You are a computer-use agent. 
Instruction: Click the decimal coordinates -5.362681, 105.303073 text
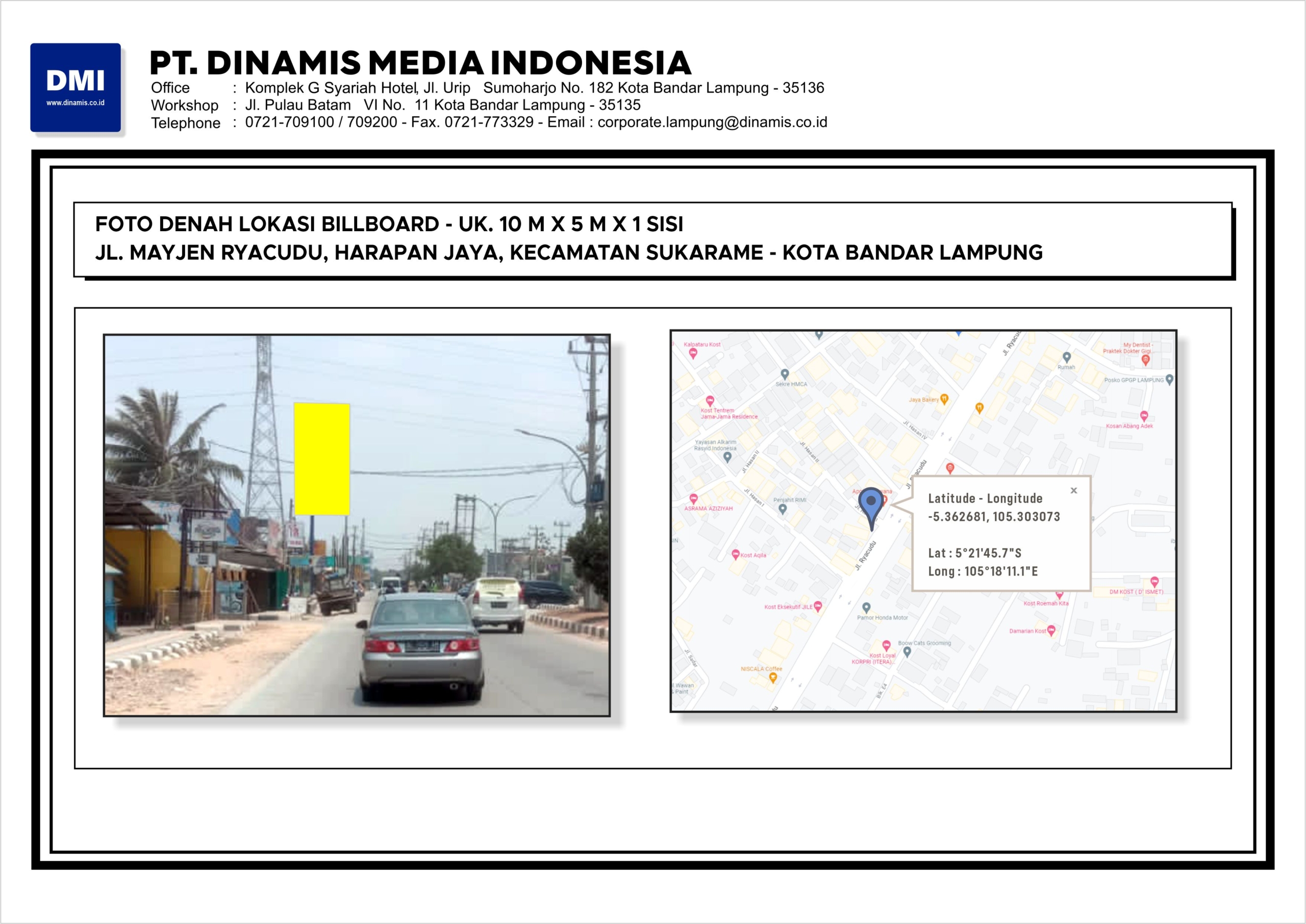[x=994, y=517]
